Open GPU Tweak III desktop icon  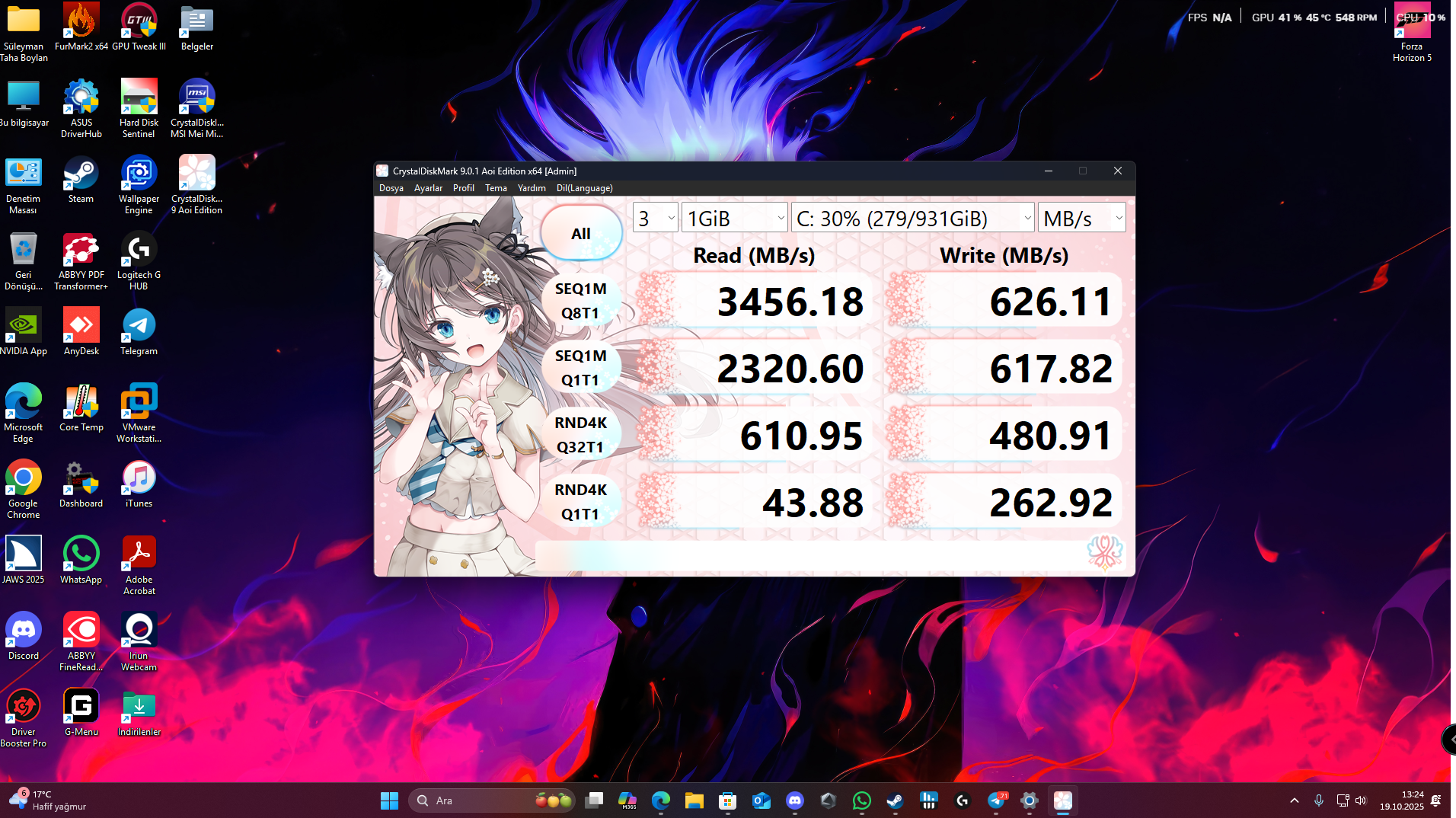pyautogui.click(x=139, y=27)
